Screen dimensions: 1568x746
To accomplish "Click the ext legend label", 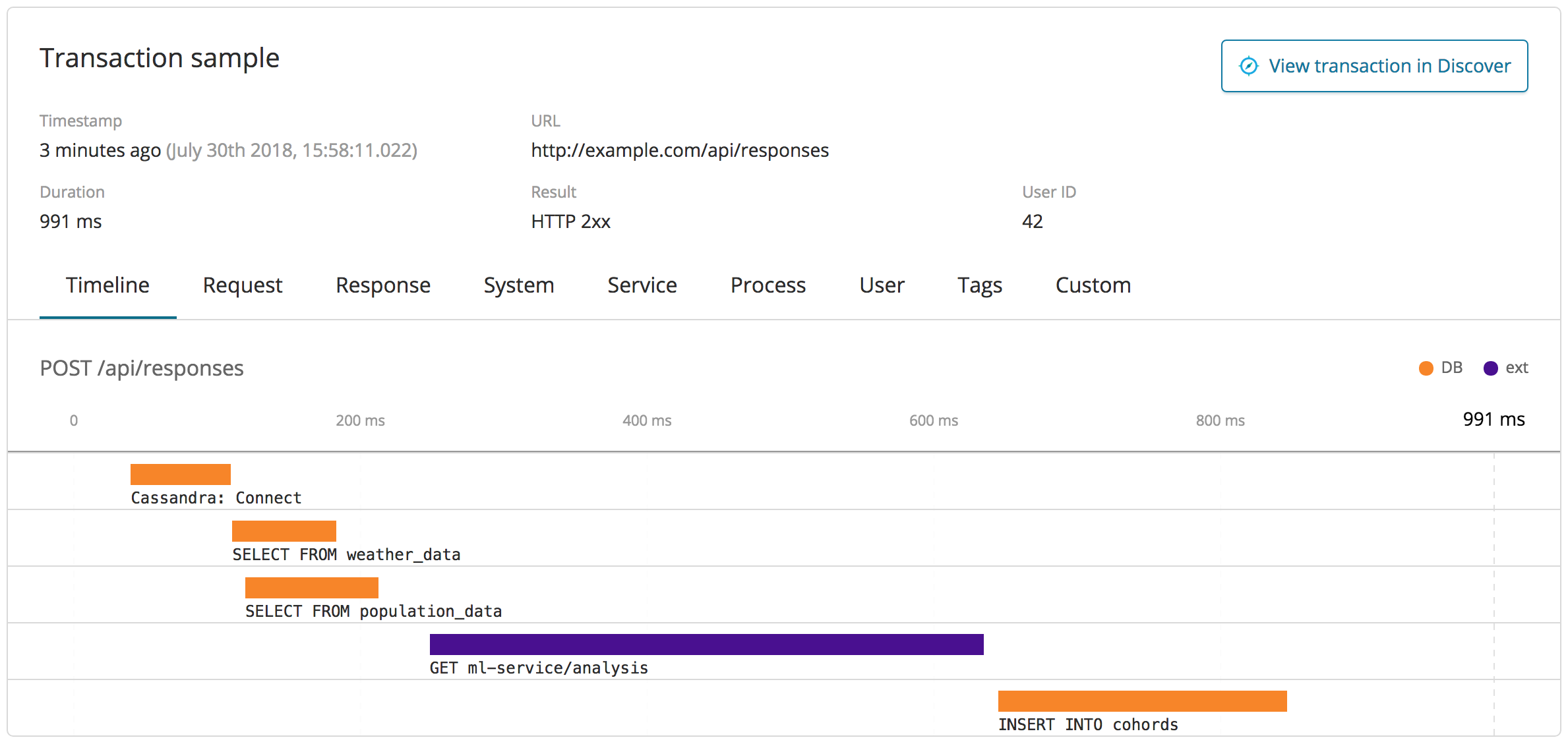I will click(x=1517, y=368).
